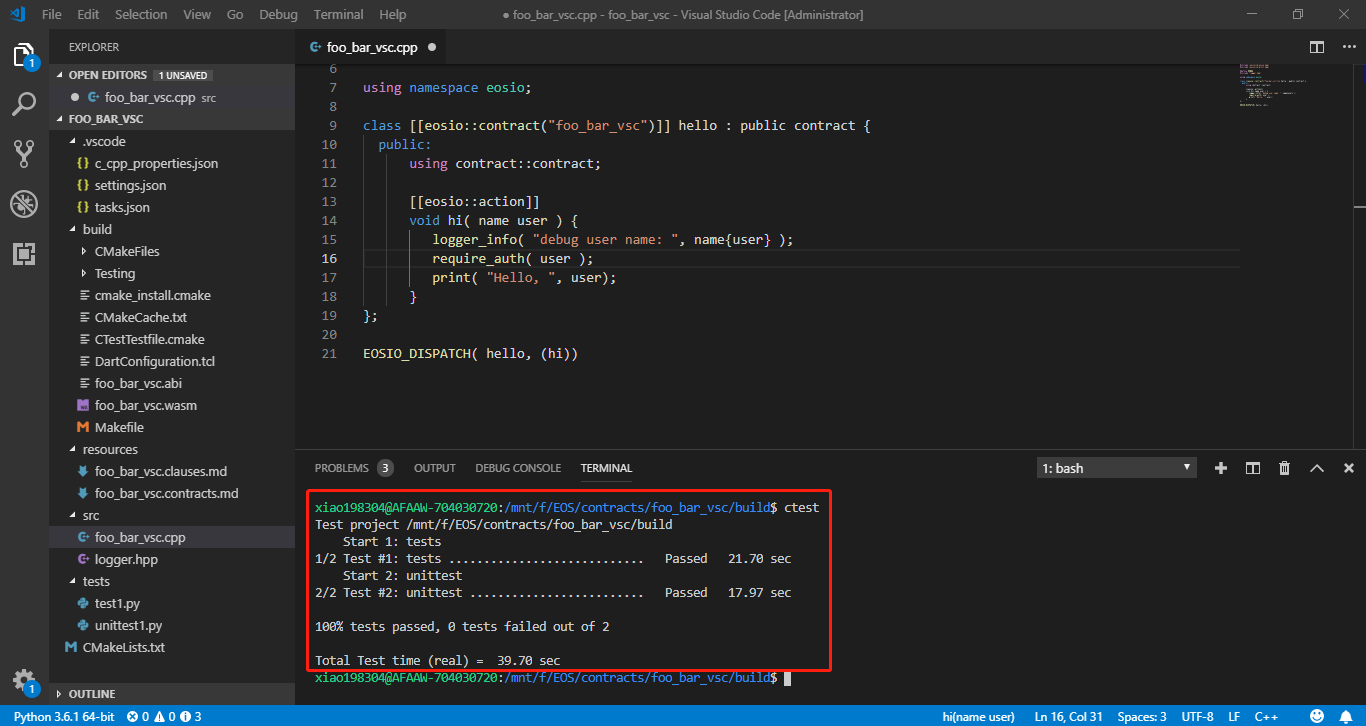Kill the terminal with trash icon
Viewport: 1366px width, 726px height.
point(1284,468)
